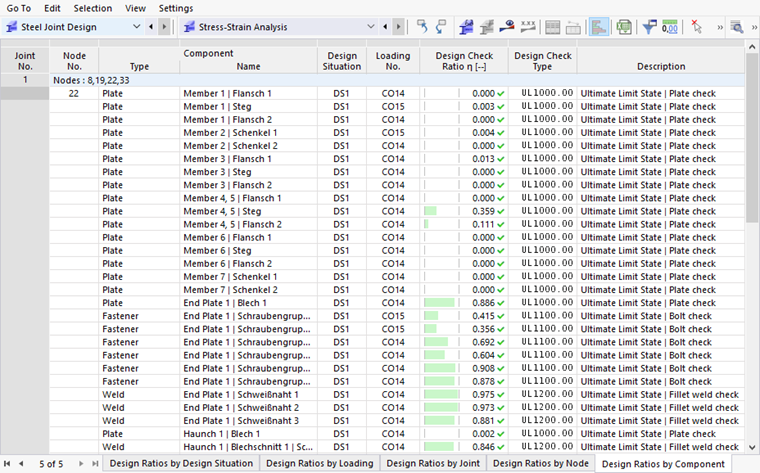760x473 pixels.
Task: Open the Go To menu
Action: [x=18, y=8]
